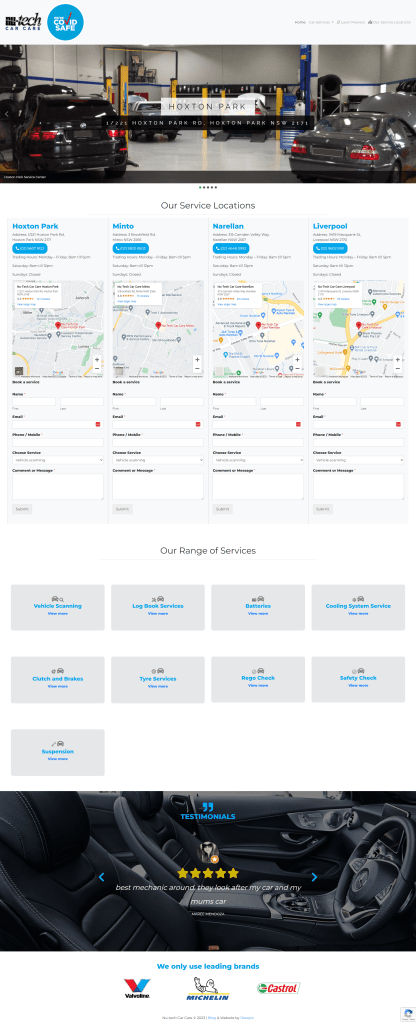The width and height of the screenshot is (416, 1024).
Task: Open Choose Service dropdown in Narellan form
Action: 258,460
